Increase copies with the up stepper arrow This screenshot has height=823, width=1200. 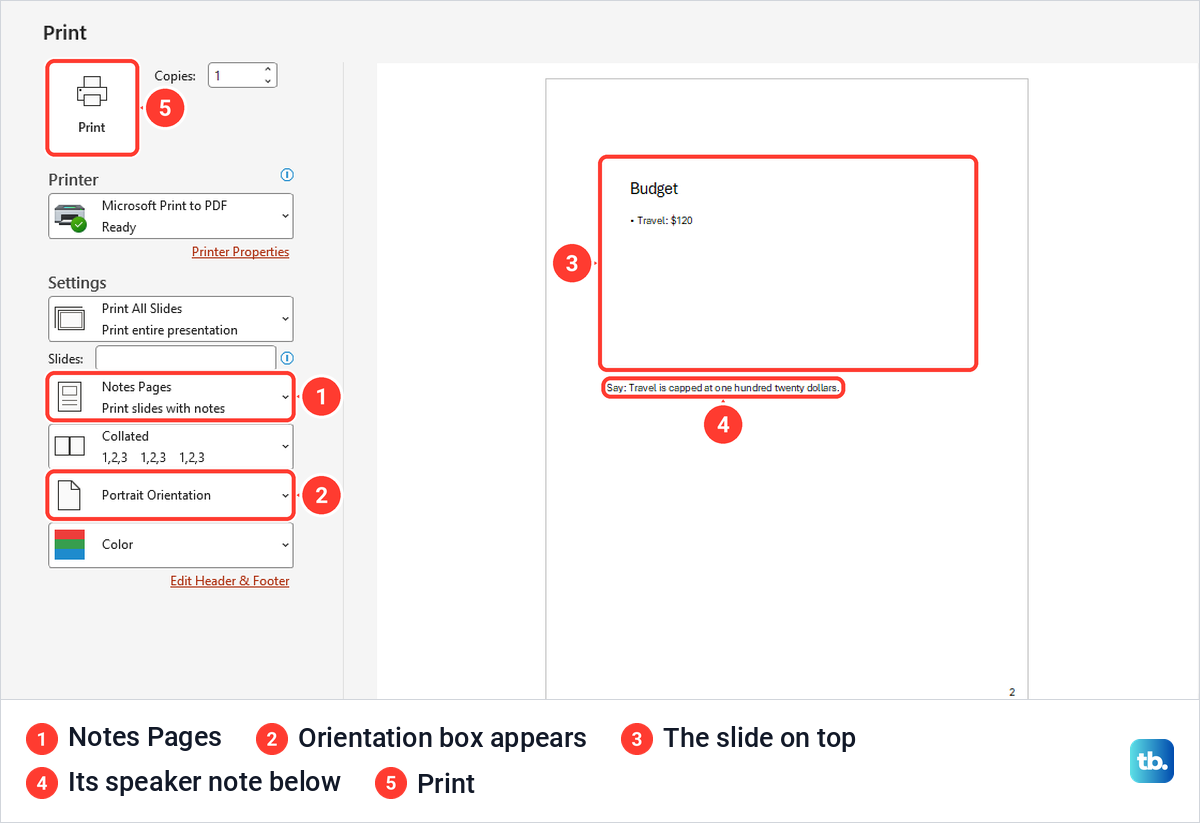point(268,69)
